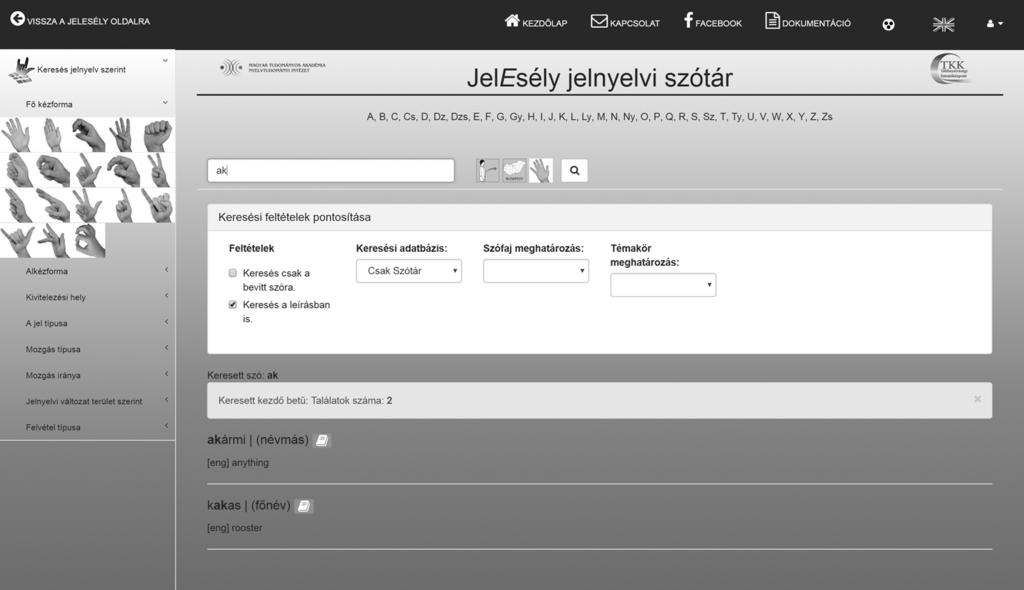Click letter Zs in the alphabet index
Screen dimensions: 1024x590
pos(827,117)
